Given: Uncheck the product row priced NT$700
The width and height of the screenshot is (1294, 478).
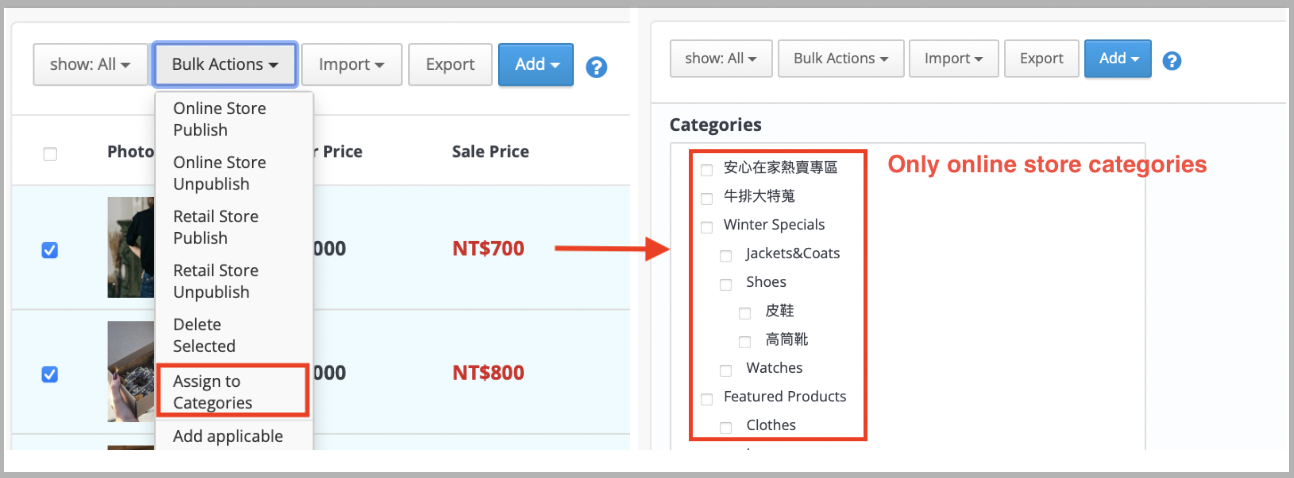Looking at the screenshot, I should point(50,250).
